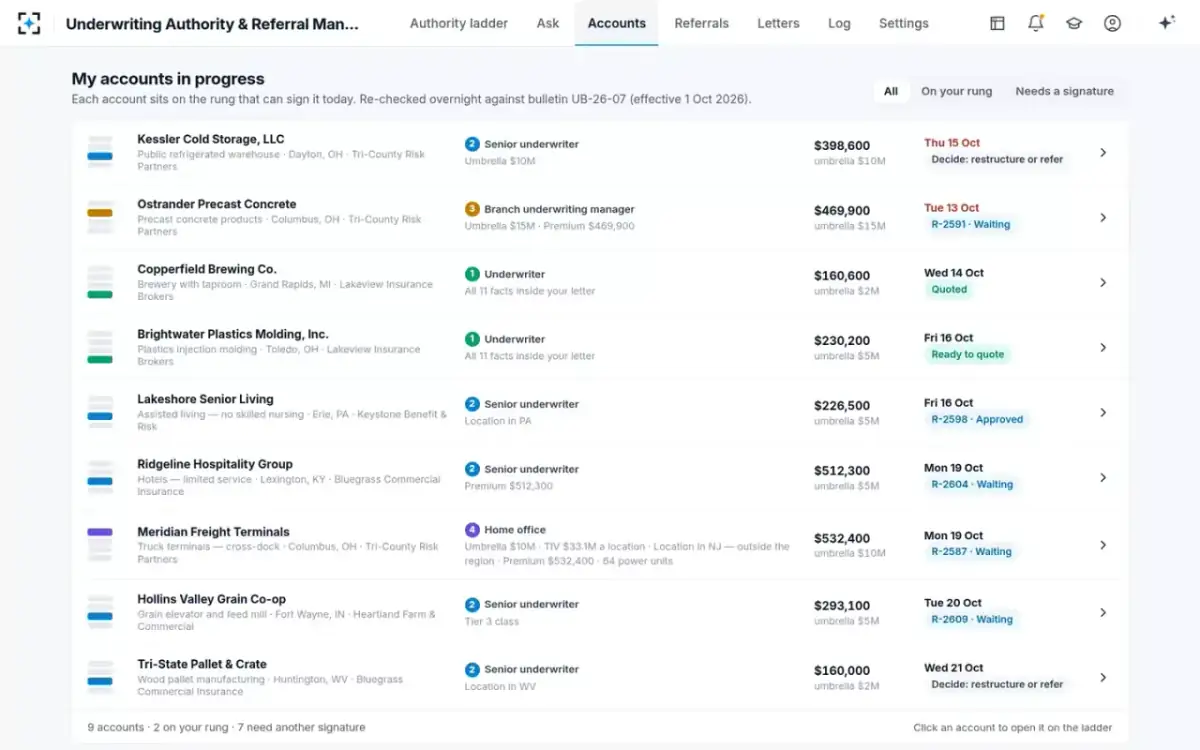The image size is (1200, 750).
Task: Open the user profile icon
Action: [x=1112, y=23]
